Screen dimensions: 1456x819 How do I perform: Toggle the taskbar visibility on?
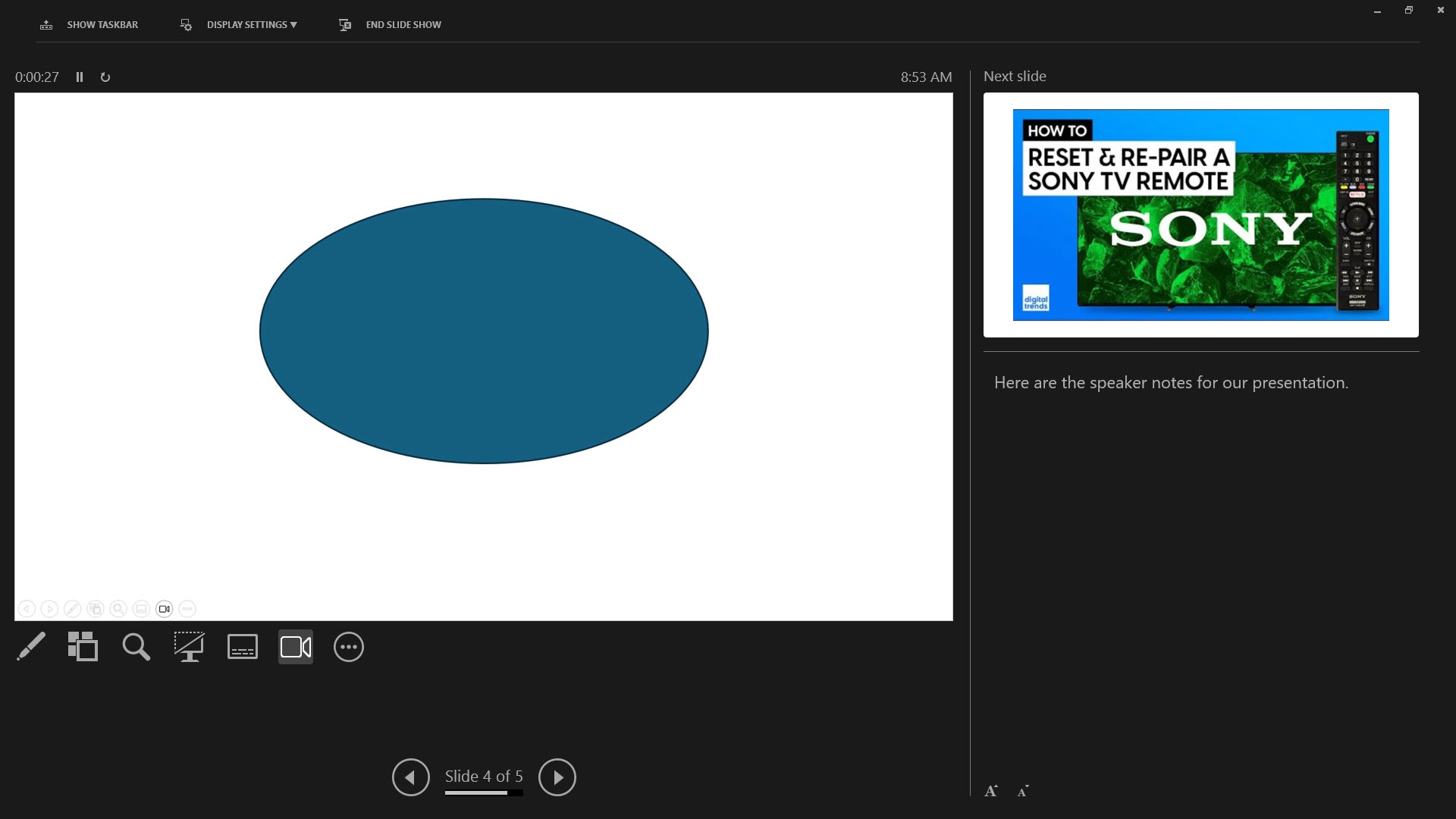click(x=89, y=24)
